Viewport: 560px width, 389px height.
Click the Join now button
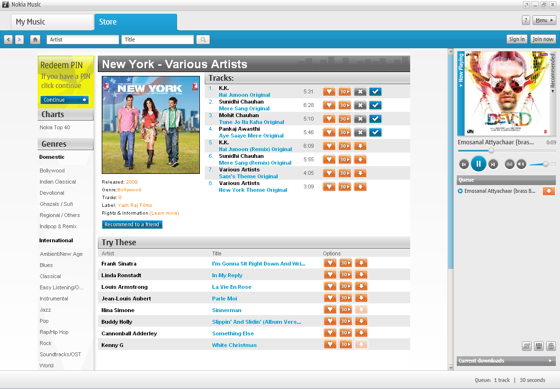[543, 39]
